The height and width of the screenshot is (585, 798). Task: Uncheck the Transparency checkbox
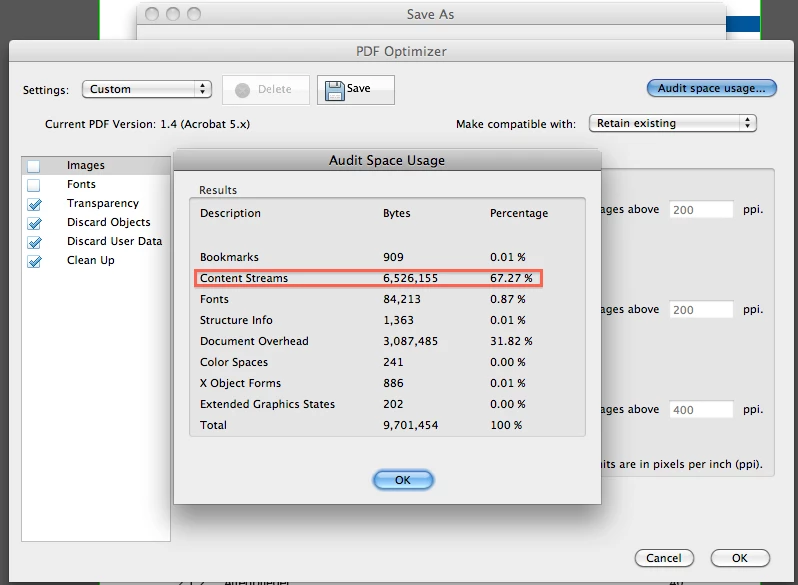coord(34,204)
